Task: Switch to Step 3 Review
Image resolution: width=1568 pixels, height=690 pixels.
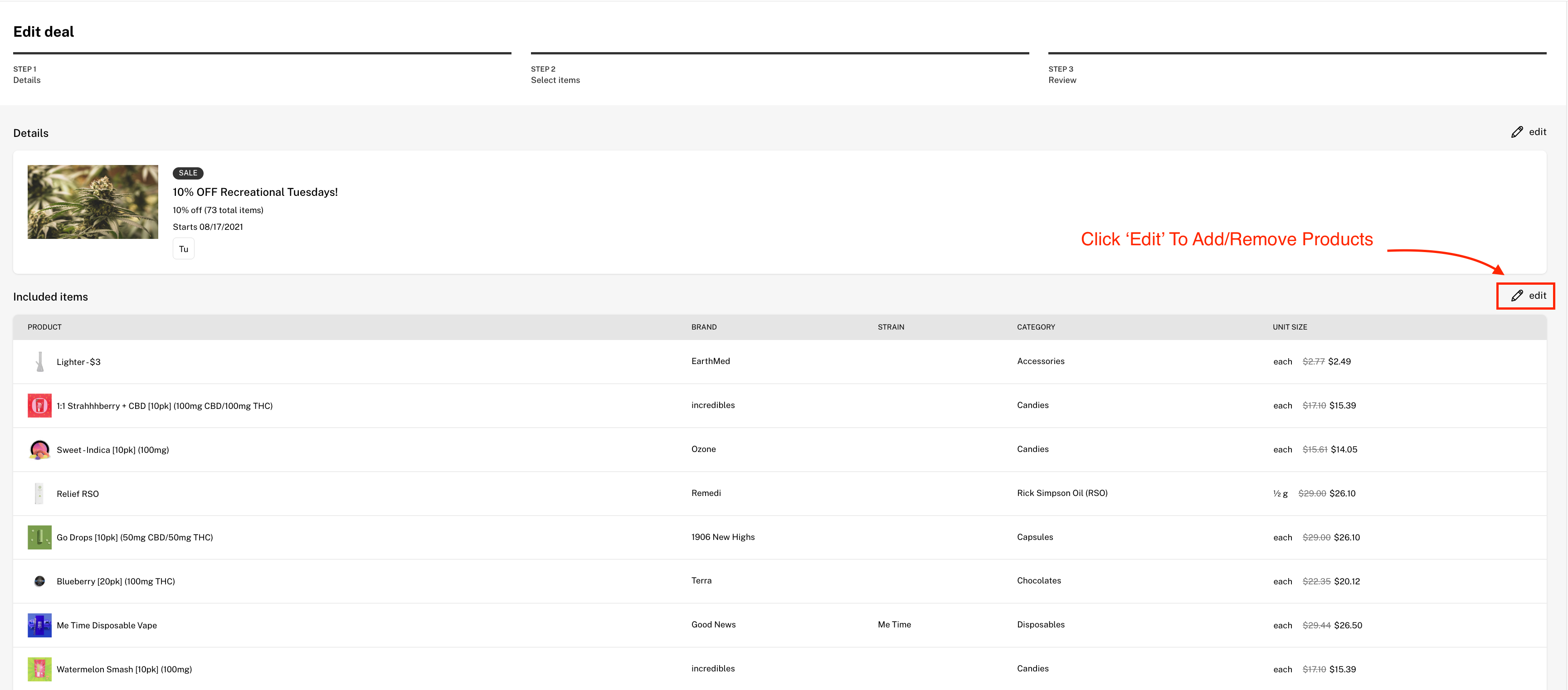Action: 1062,74
